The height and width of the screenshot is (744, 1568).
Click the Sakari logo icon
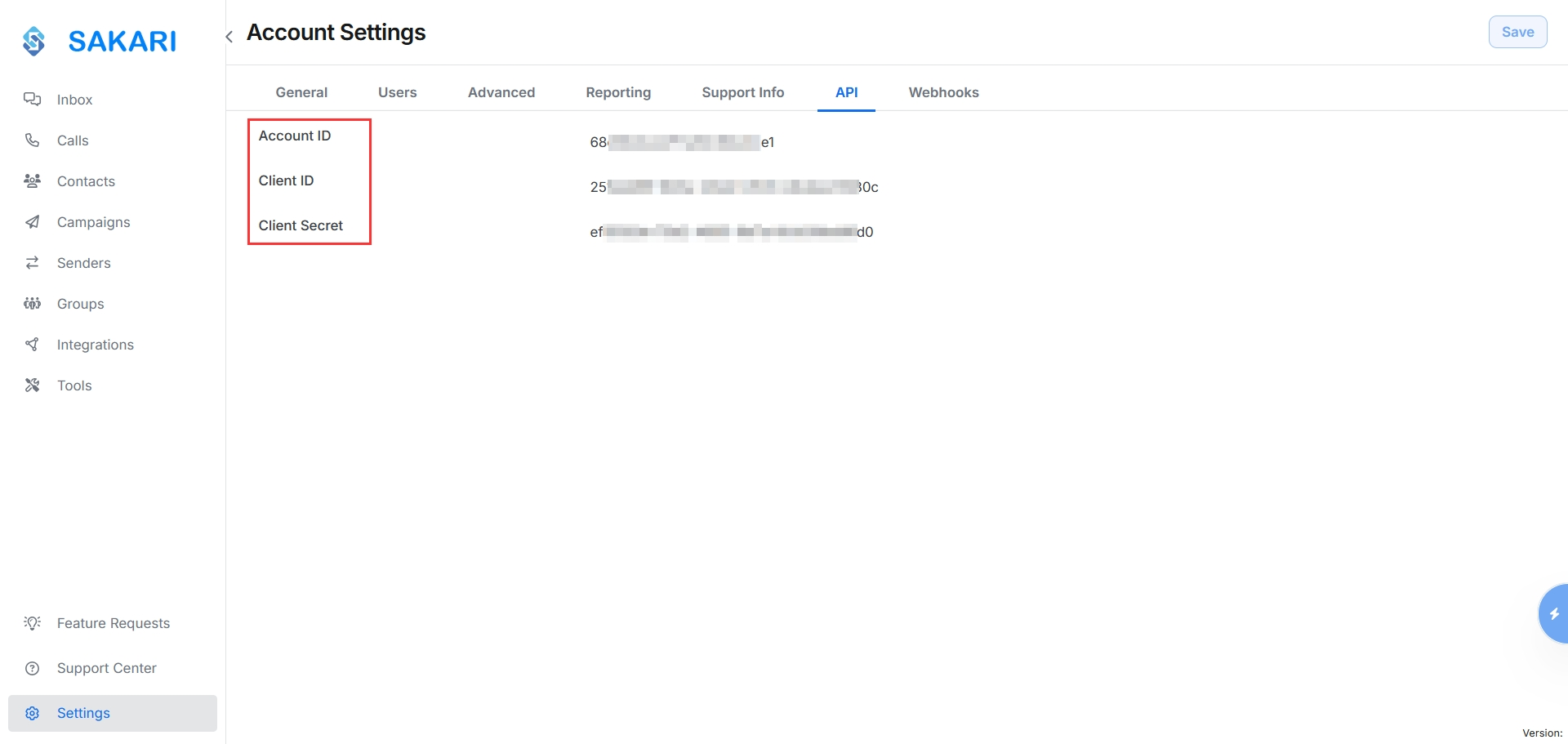[x=33, y=41]
